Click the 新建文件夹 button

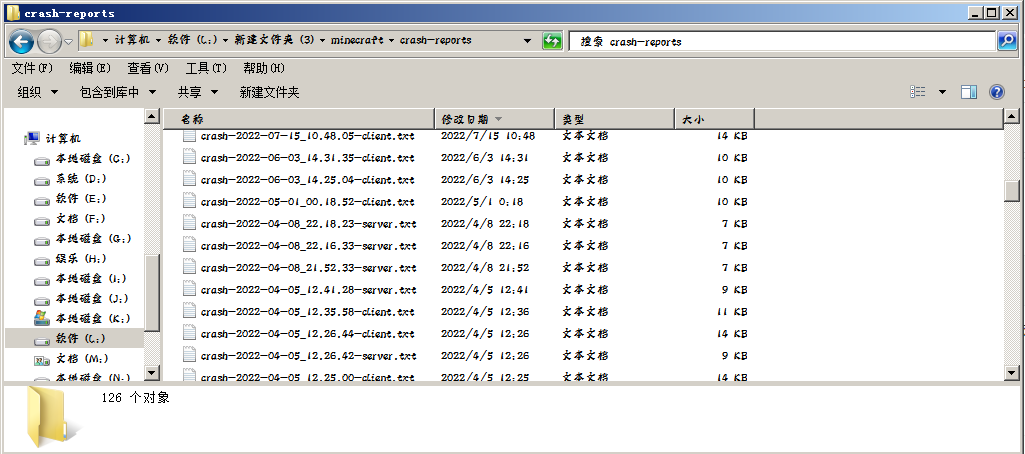click(269, 92)
